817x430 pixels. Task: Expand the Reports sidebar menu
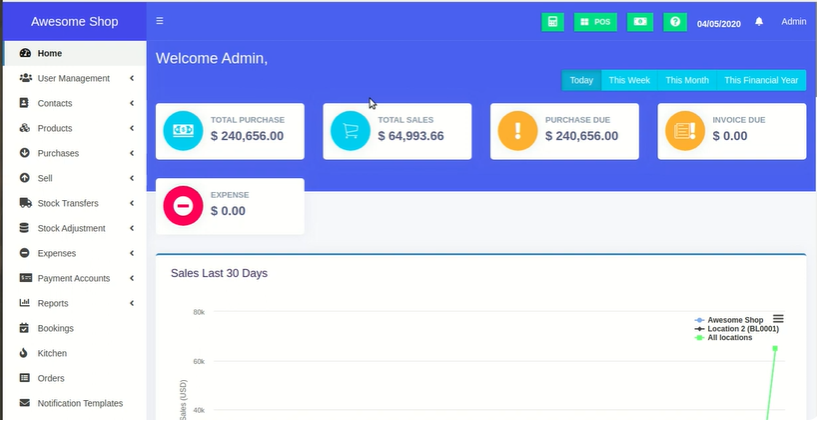pyautogui.click(x=54, y=303)
